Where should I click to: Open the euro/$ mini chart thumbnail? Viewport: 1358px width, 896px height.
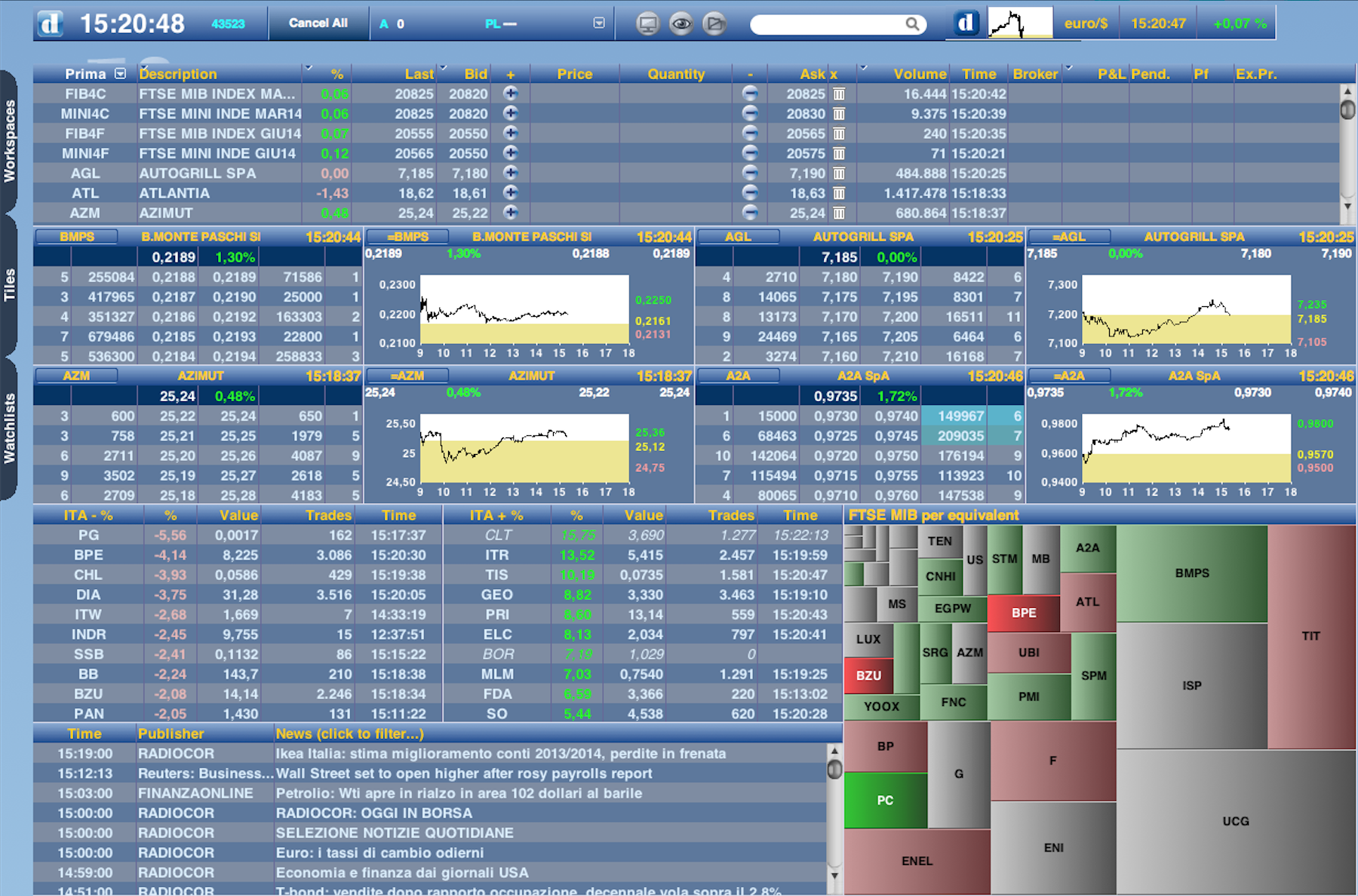1020,23
